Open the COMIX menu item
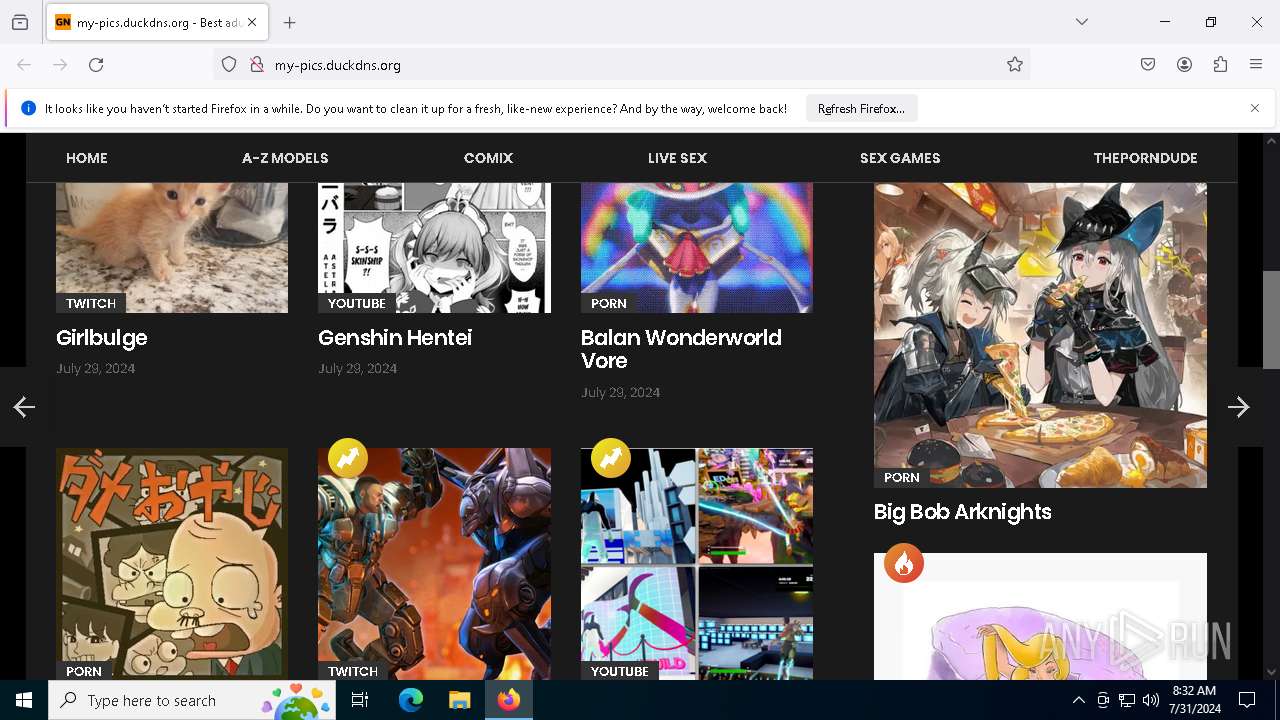 coord(488,158)
